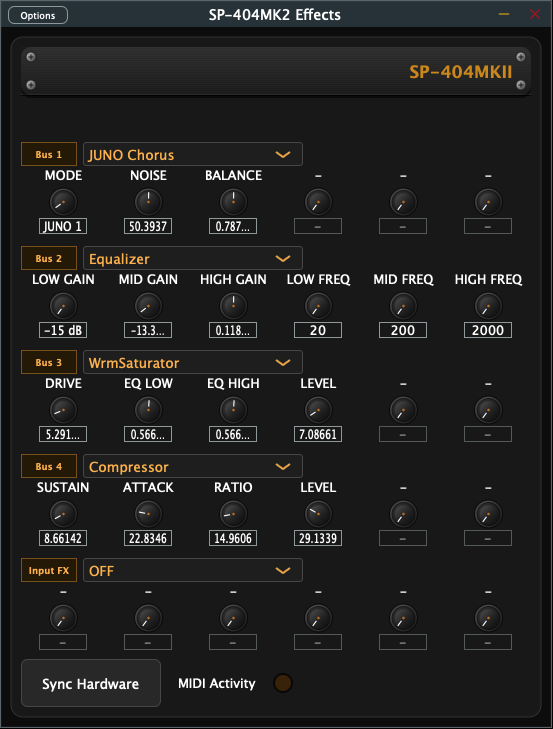Click the MID FREQ value 200
This screenshot has height=729, width=553.
403,330
